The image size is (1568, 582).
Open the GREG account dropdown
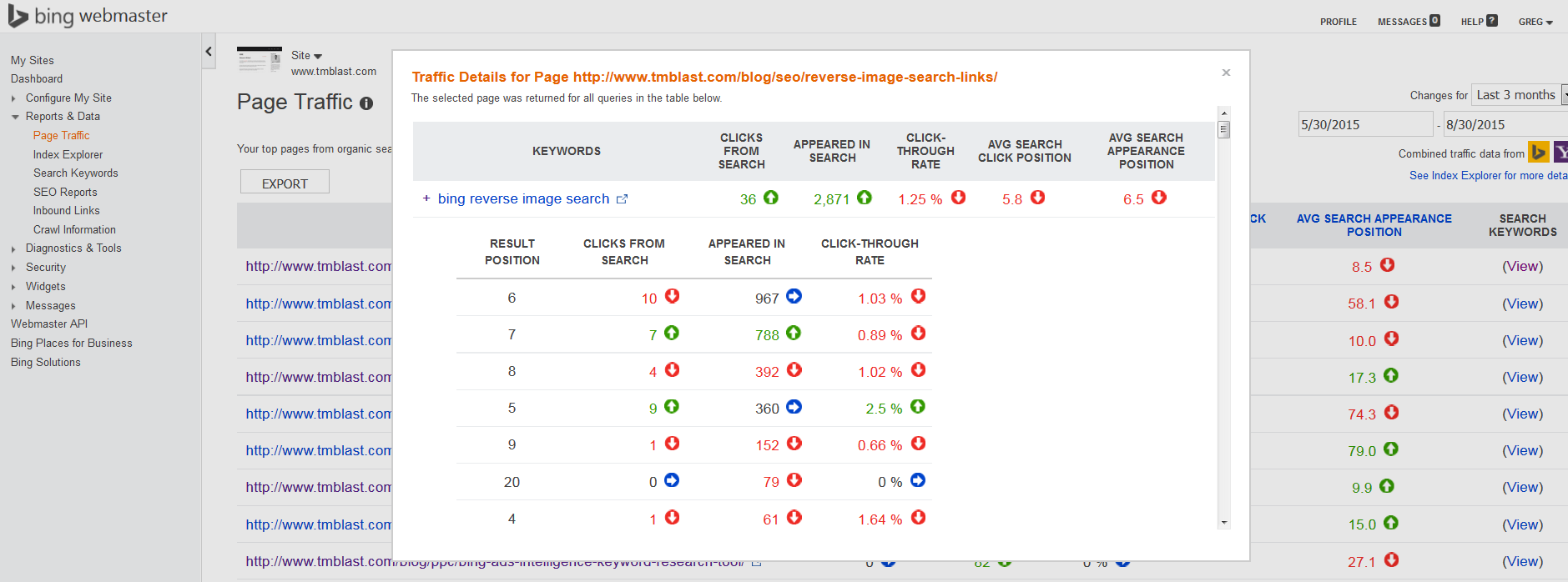click(x=1535, y=22)
